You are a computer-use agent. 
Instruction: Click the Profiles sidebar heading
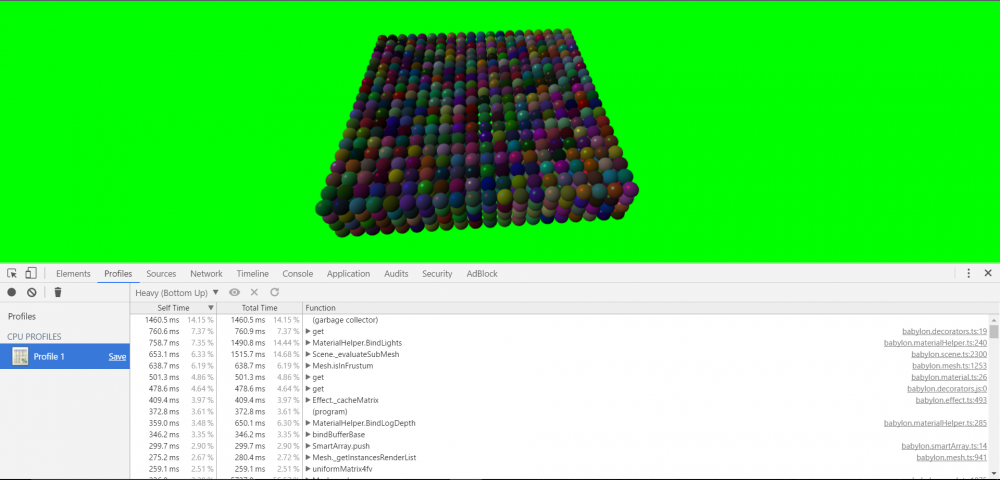point(22,317)
